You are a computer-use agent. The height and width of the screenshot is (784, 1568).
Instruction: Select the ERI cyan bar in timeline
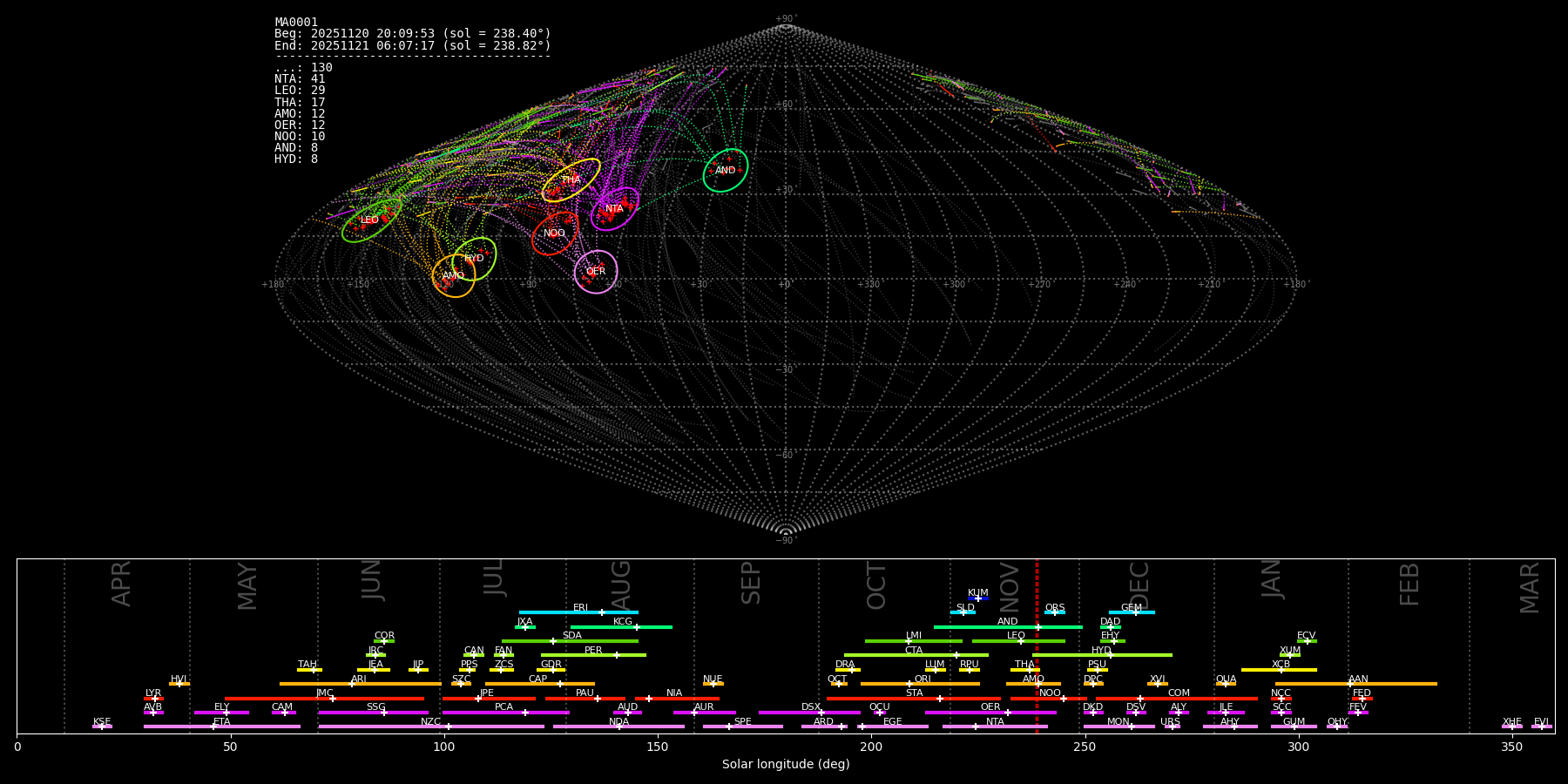(x=578, y=612)
